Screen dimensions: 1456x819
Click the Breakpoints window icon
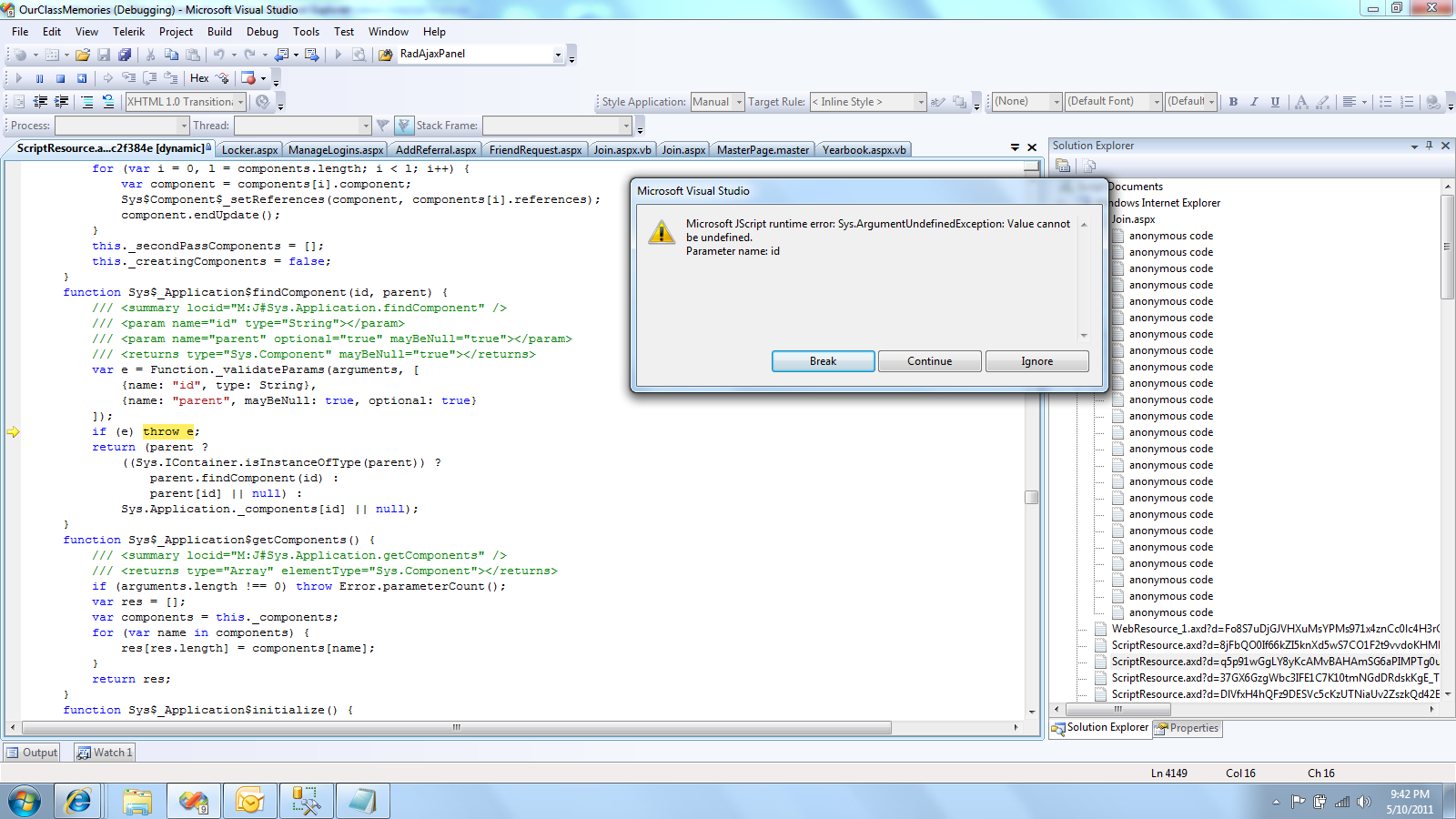click(x=248, y=78)
